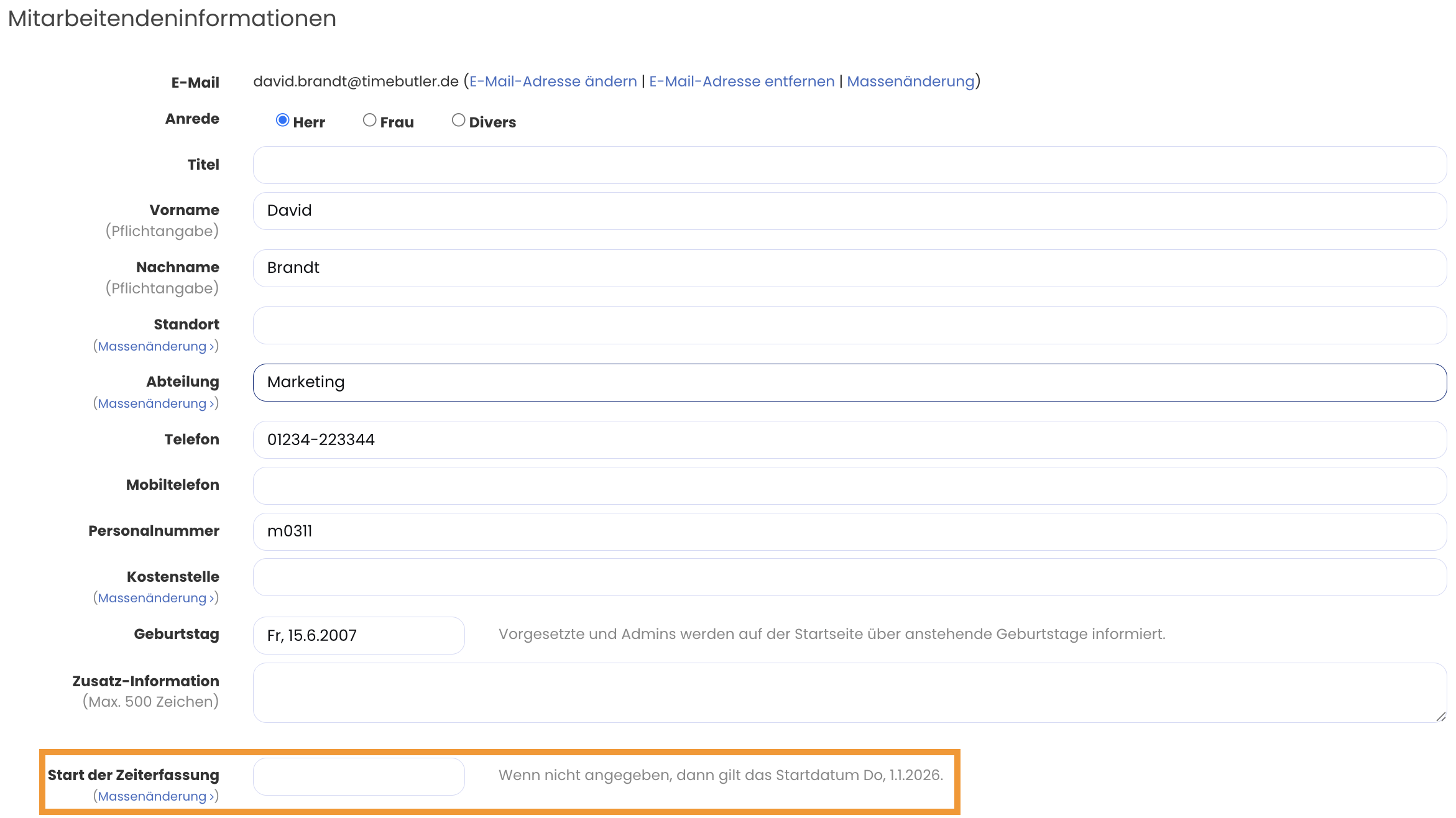Viewport: 1456px width, 818px height.
Task: Select the Frau salutation option
Action: (370, 121)
